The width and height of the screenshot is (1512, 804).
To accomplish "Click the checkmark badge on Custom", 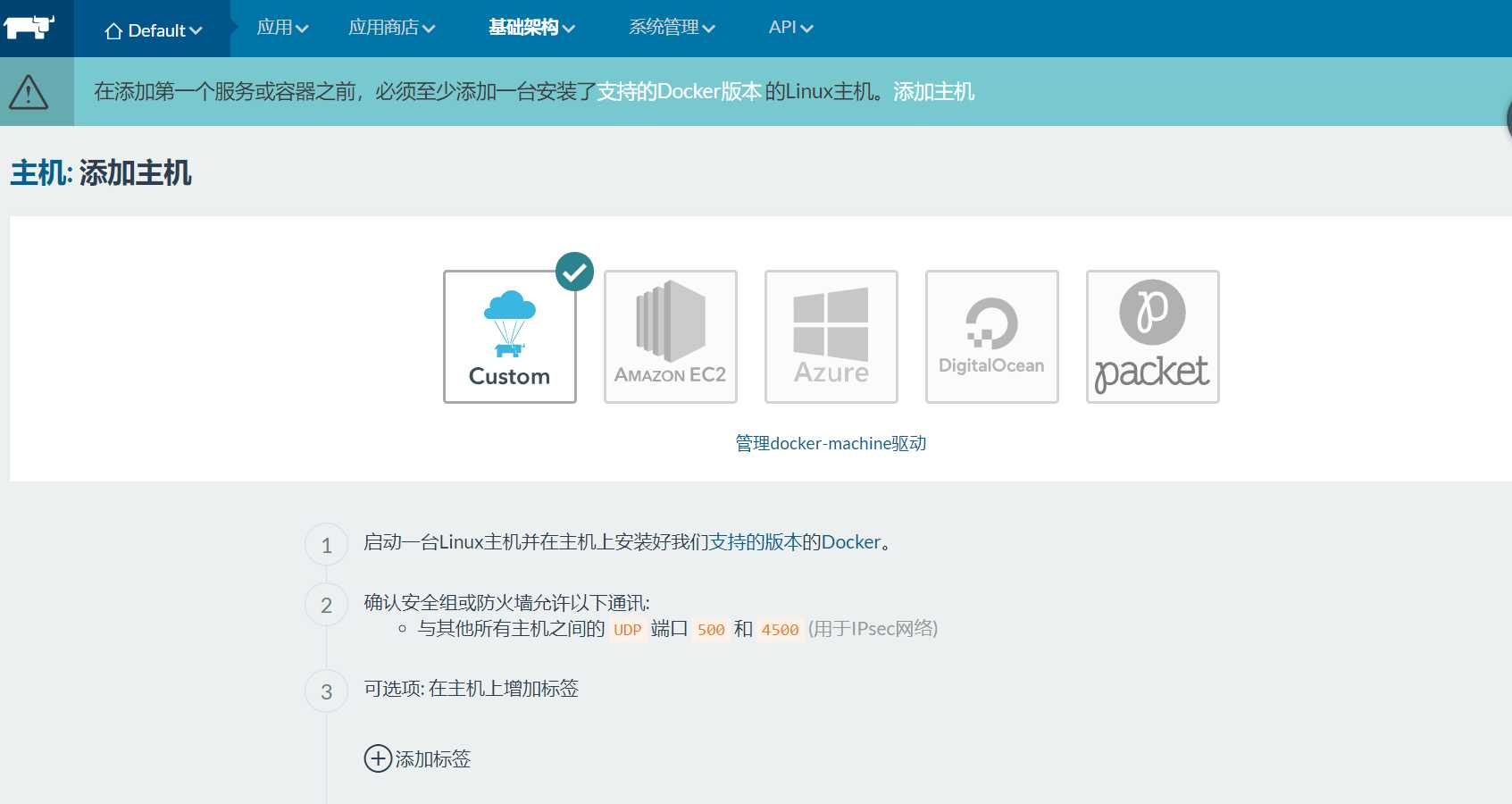I will 574,272.
